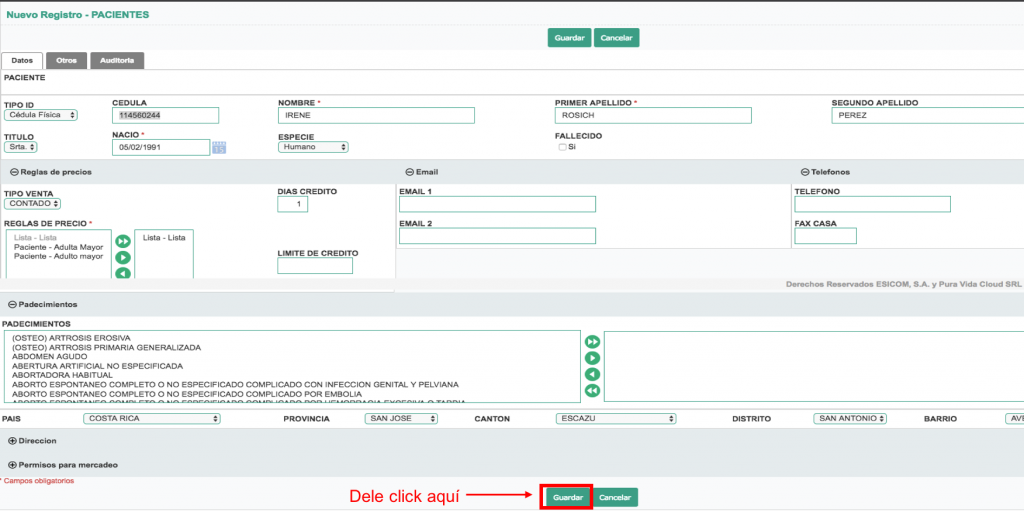The width and height of the screenshot is (1024, 516).
Task: Expand the Direccion section
Action: coord(12,440)
